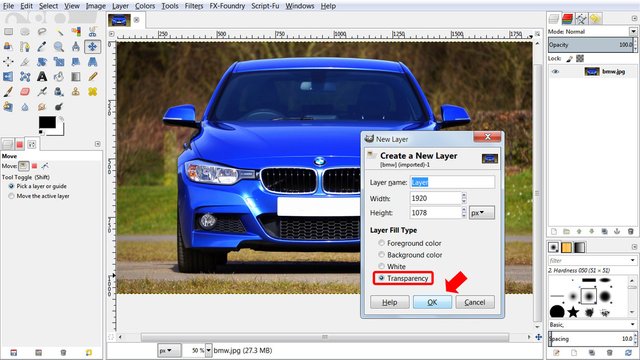The width and height of the screenshot is (640, 360).
Task: Select the Heal tool
Action: pyautogui.click(x=93, y=91)
